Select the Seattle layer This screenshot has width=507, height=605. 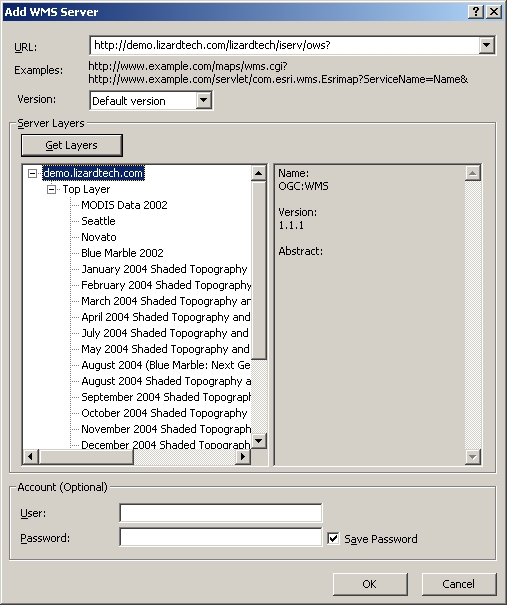coord(98,221)
